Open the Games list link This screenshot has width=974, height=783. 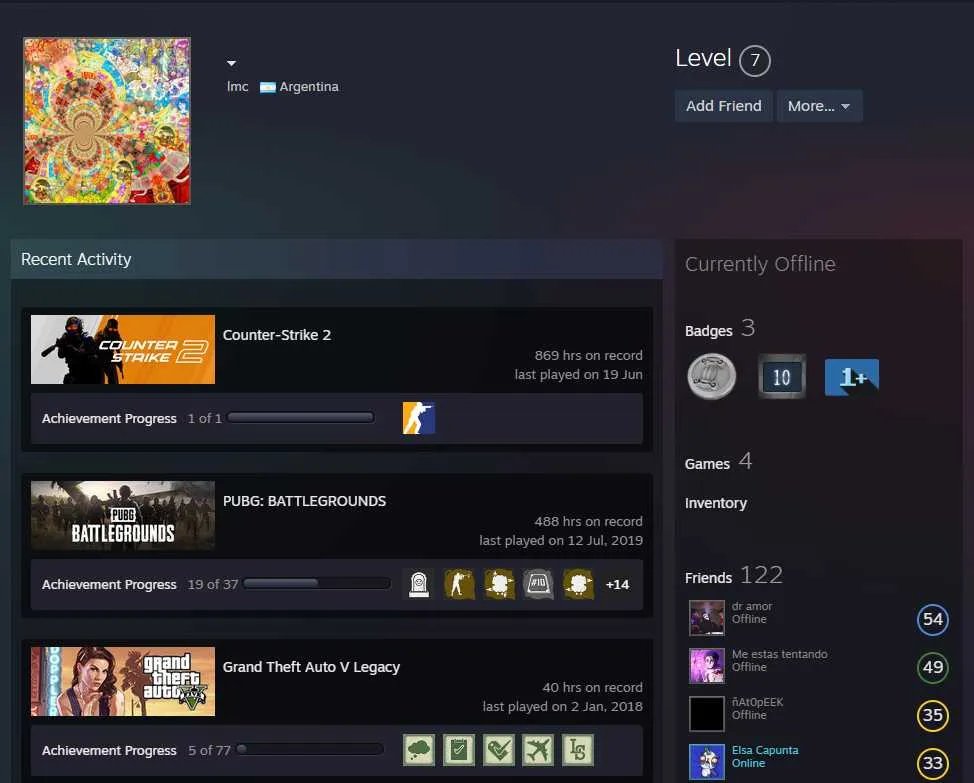(708, 464)
